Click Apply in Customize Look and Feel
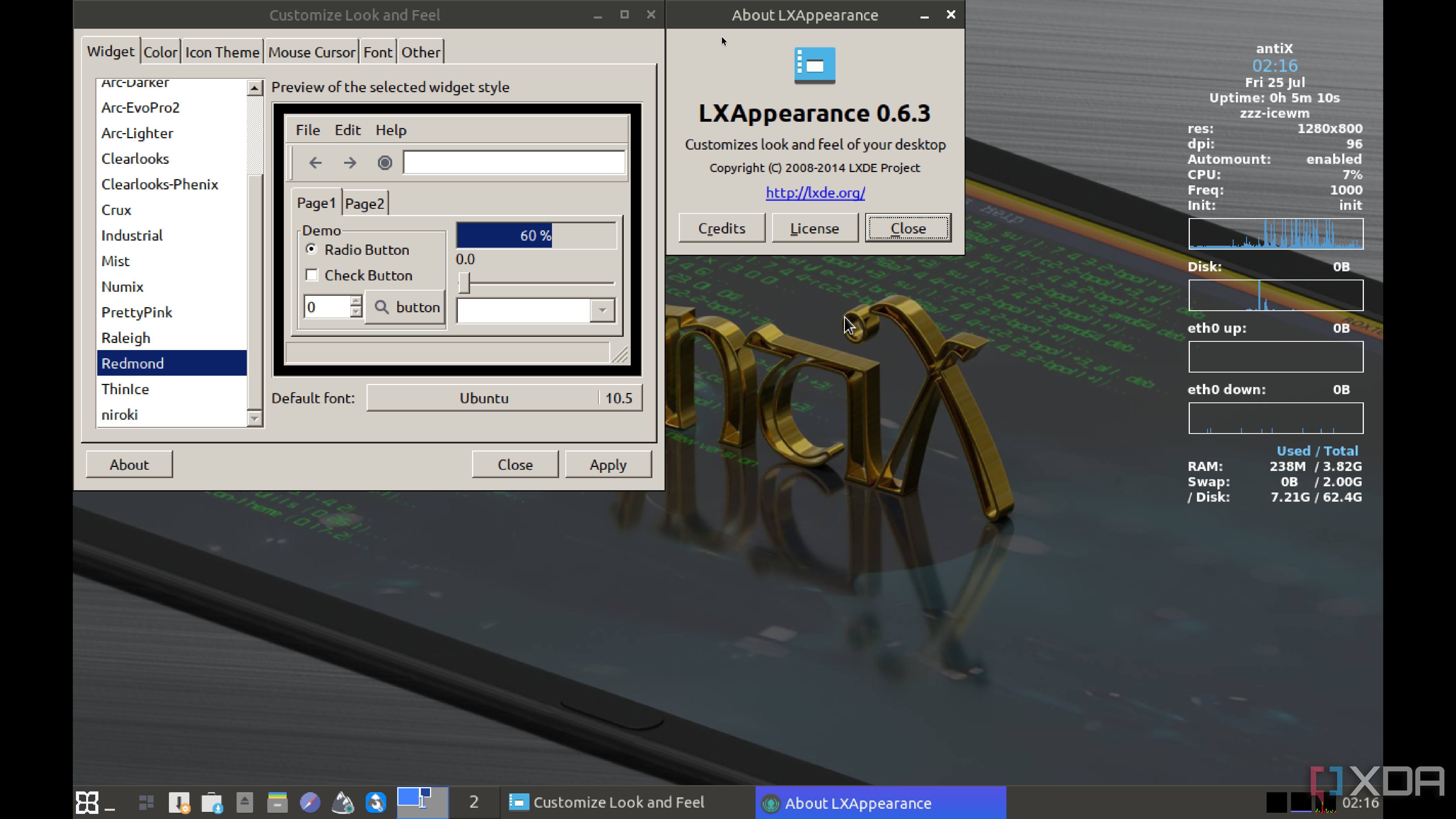 [608, 464]
